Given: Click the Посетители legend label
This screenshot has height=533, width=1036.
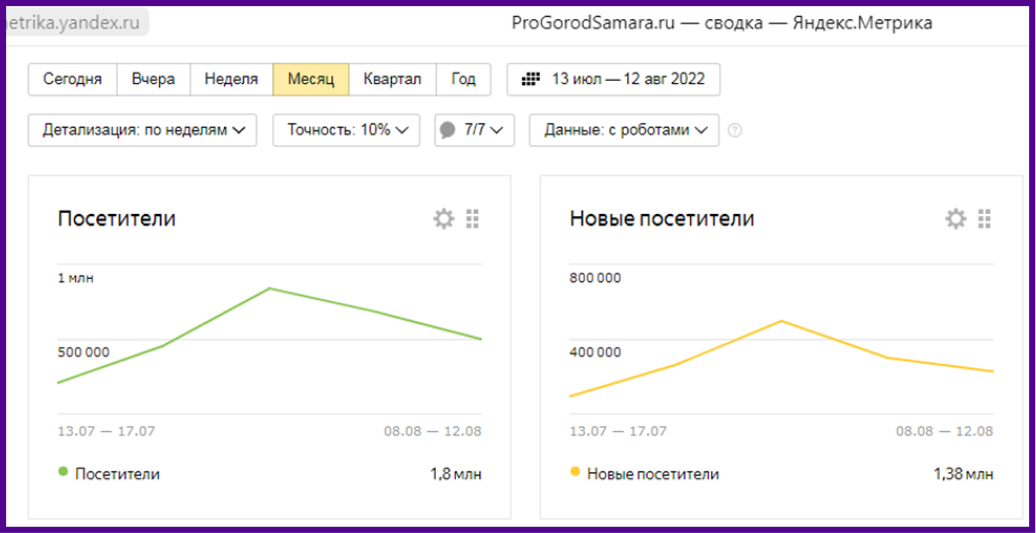Looking at the screenshot, I should (x=118, y=474).
